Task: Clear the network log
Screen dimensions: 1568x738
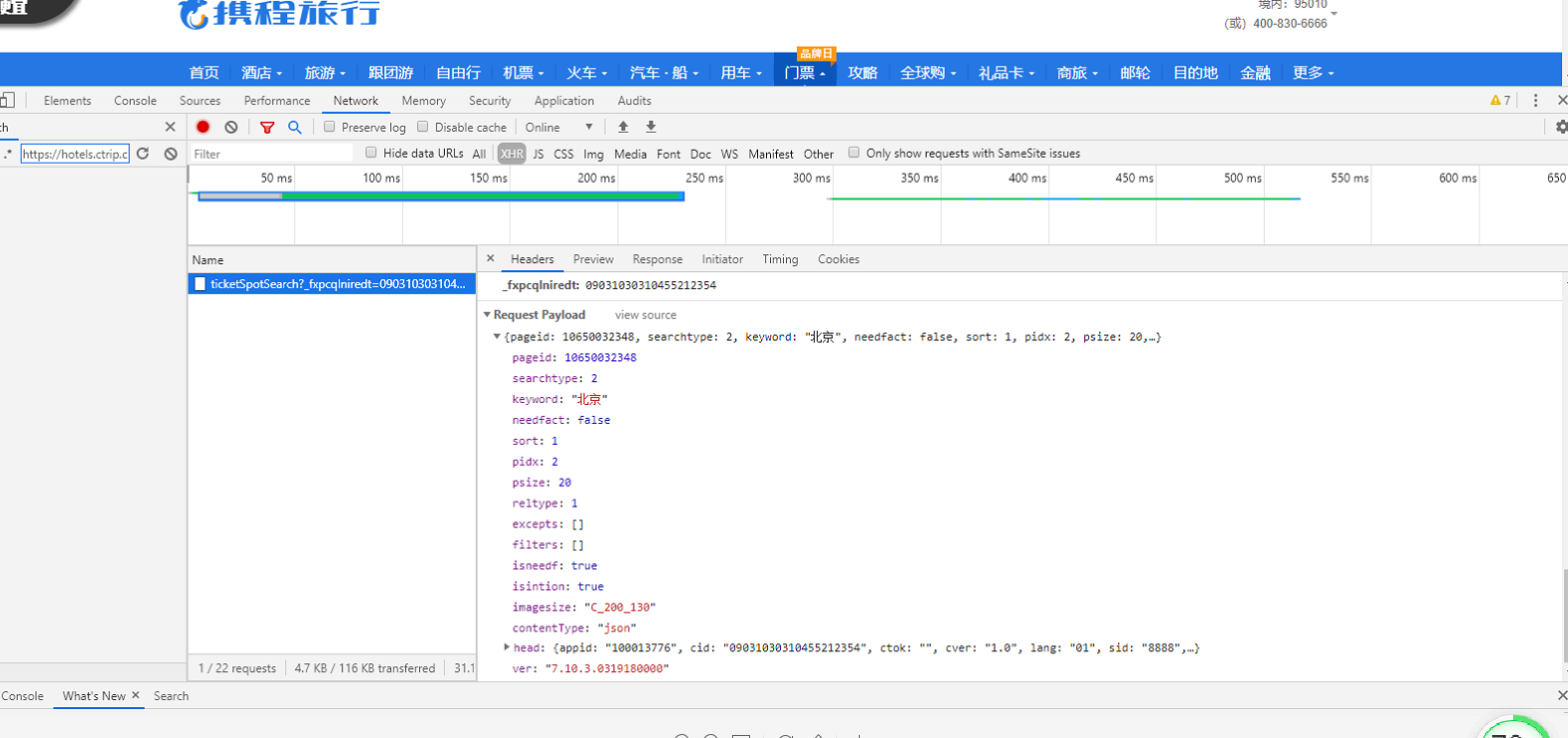Action: 231,127
